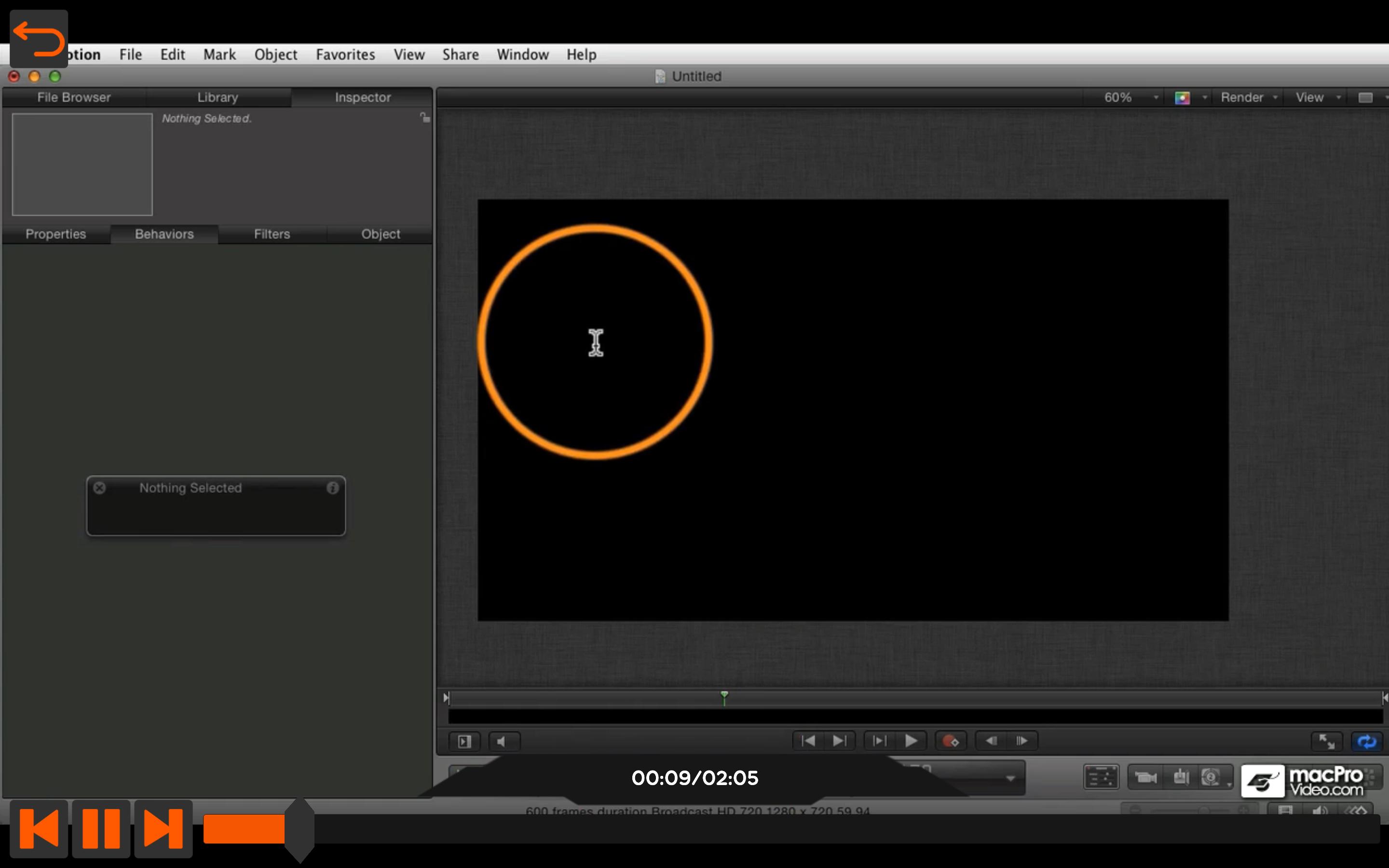Add a new camera
The image size is (1389, 868).
point(1145,778)
